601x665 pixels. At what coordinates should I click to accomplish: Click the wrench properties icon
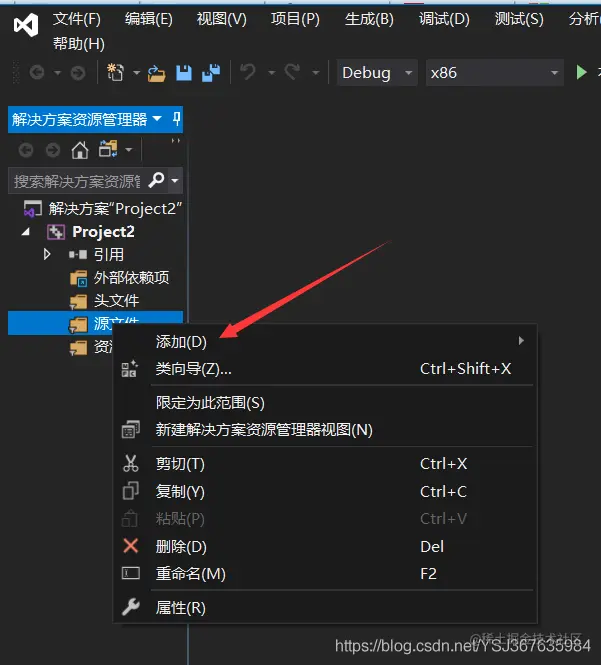point(131,607)
